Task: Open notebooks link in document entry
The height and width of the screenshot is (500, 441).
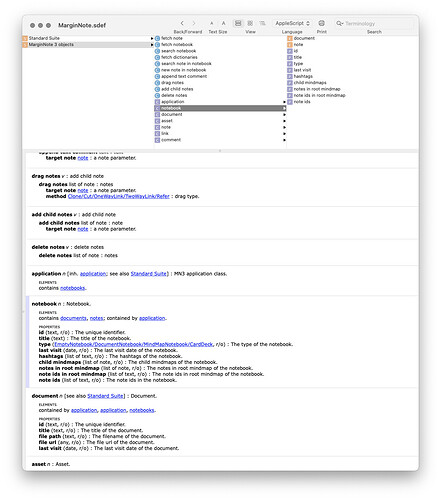Action: coord(142,410)
